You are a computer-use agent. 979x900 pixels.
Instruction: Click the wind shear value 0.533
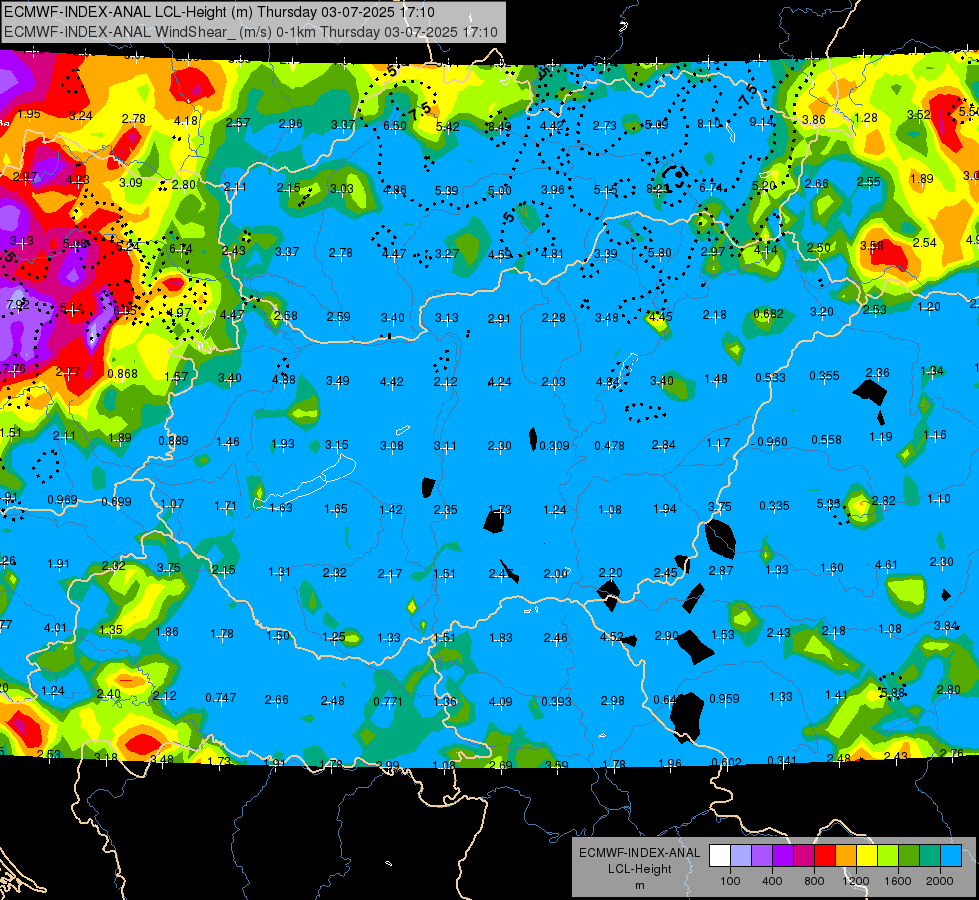pyautogui.click(x=770, y=378)
